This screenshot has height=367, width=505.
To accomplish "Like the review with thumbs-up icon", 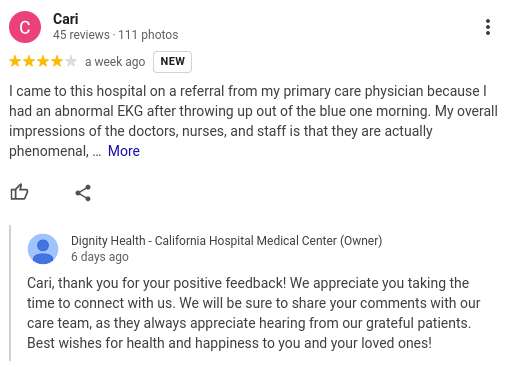I will [x=19, y=192].
